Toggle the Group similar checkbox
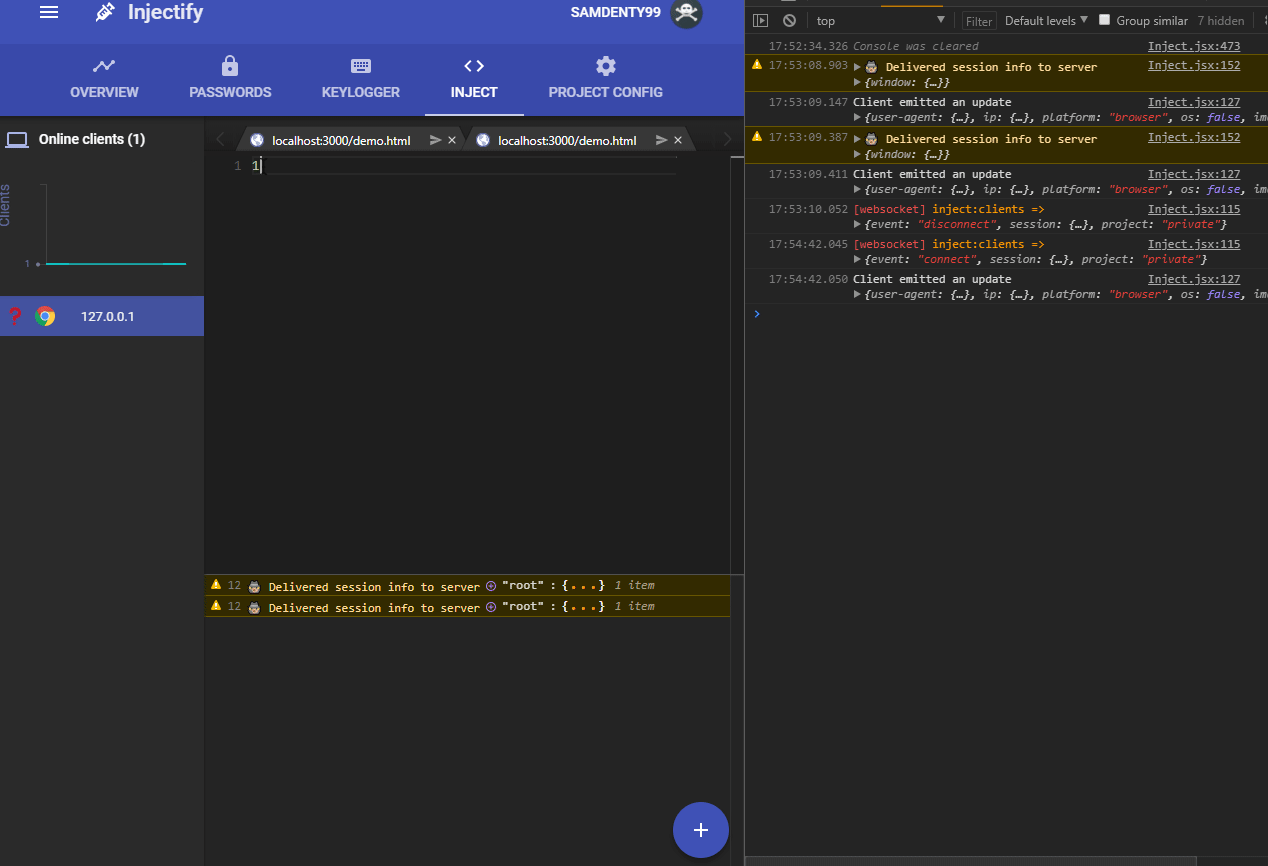 tap(1105, 20)
